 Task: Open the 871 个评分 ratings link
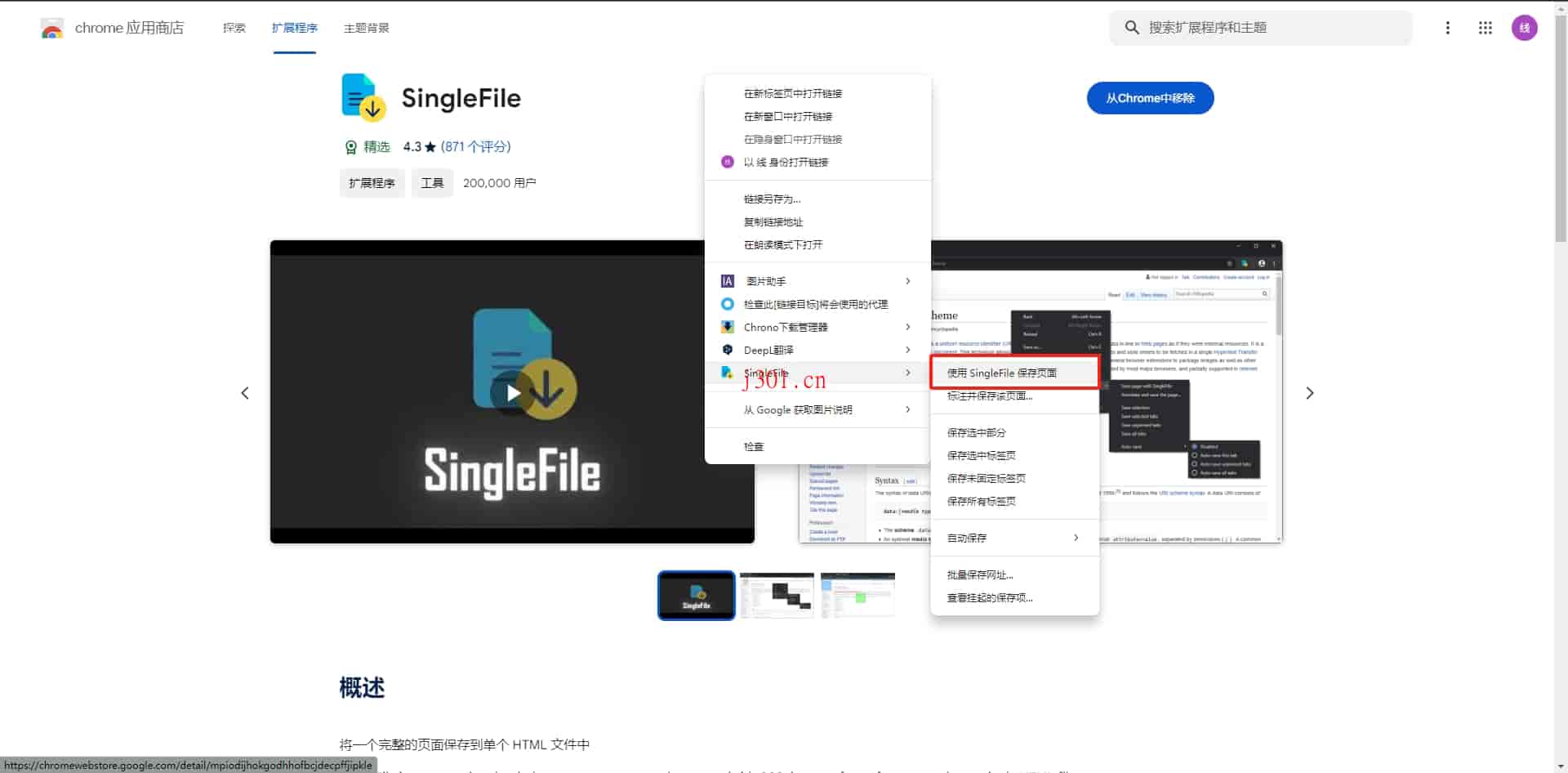(x=475, y=146)
